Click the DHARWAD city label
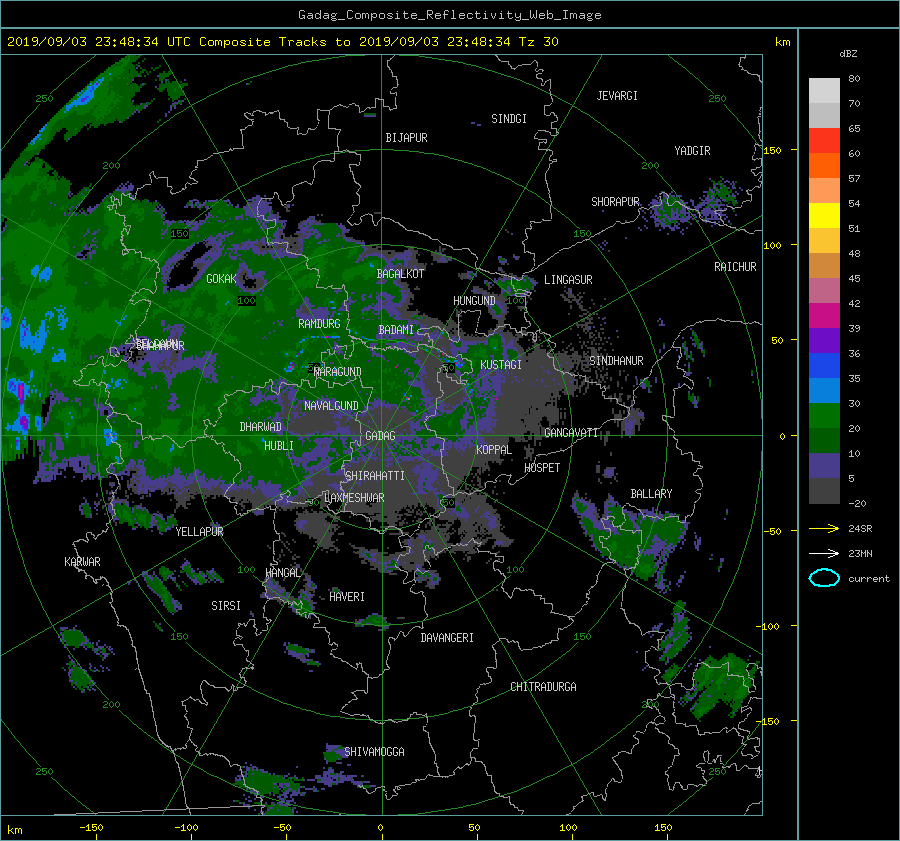Viewport: 900px width, 841px height. coord(261,427)
